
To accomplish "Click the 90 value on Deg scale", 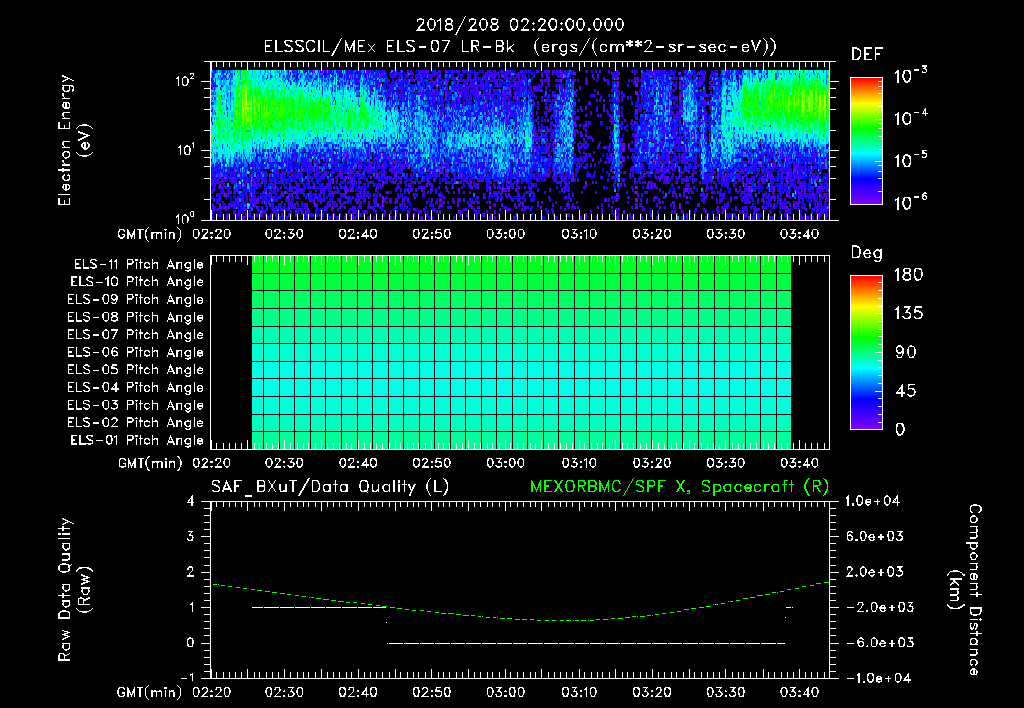I will (906, 352).
